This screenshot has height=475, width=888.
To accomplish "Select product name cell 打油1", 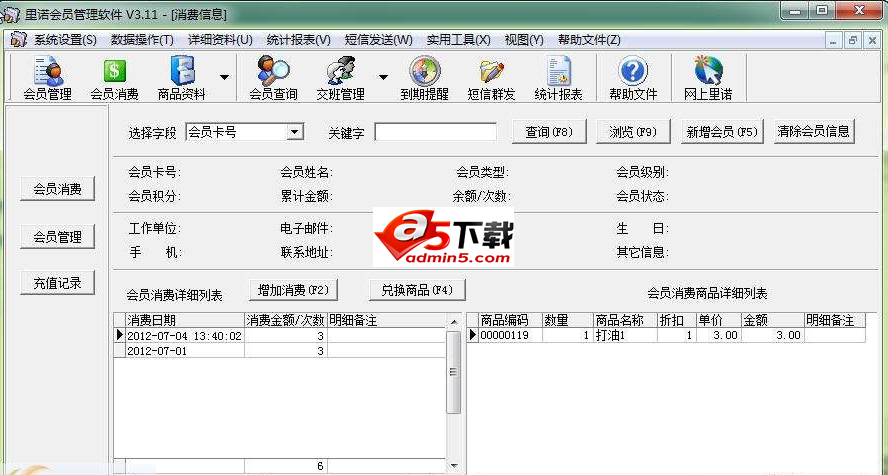I will [625, 335].
